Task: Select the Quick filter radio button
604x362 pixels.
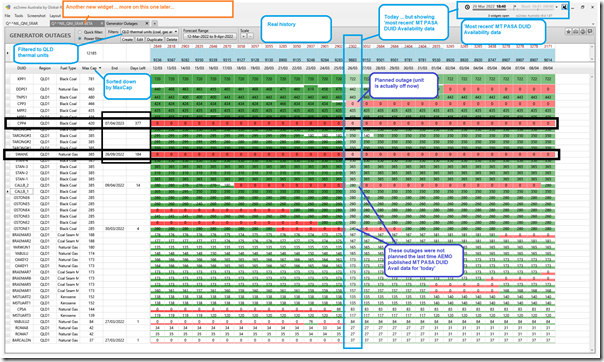Action: pos(80,32)
